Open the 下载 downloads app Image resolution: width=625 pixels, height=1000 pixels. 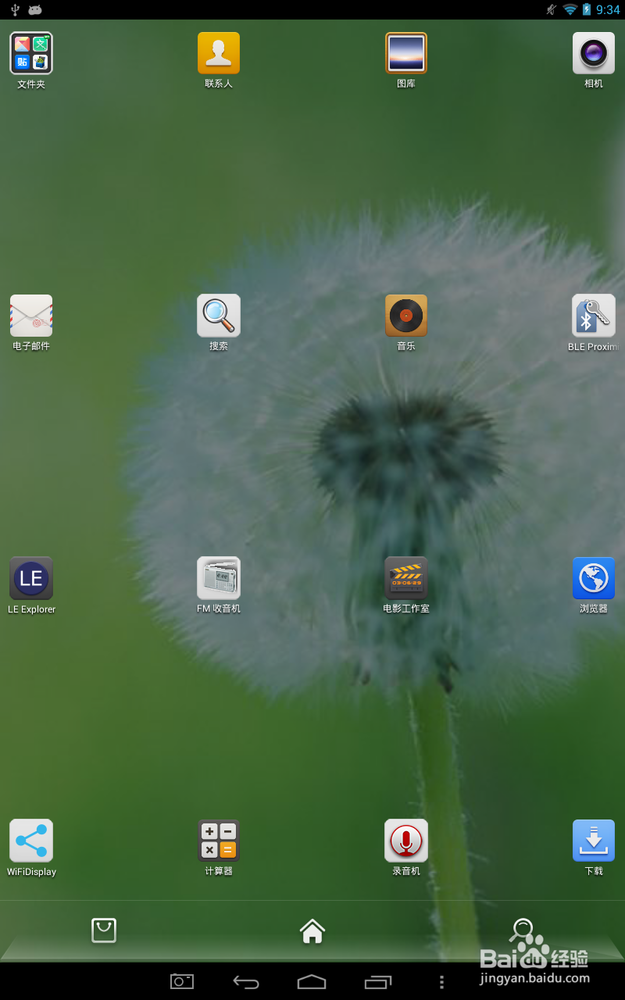coord(593,841)
